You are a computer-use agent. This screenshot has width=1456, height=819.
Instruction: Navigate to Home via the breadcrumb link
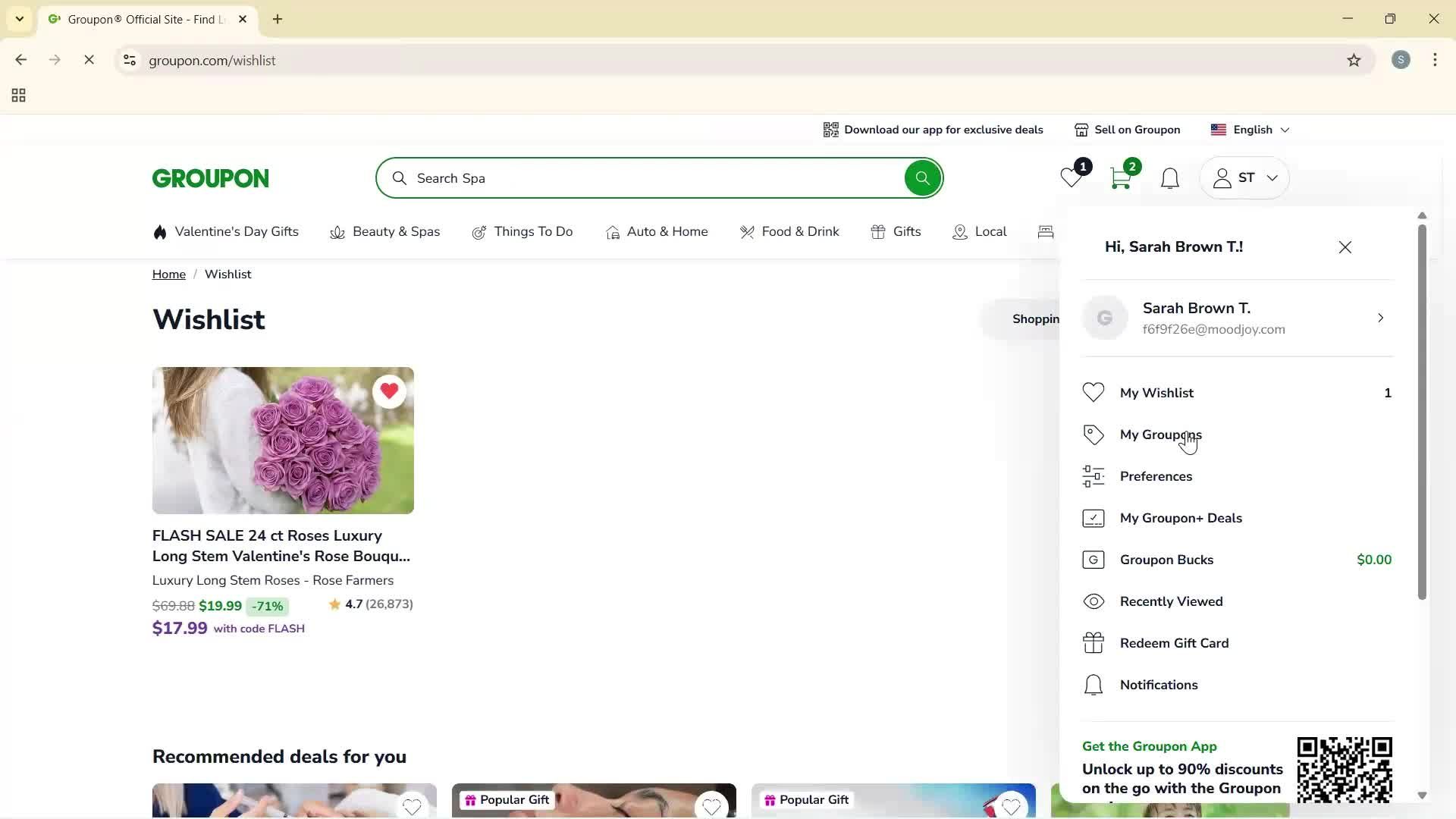(x=168, y=274)
